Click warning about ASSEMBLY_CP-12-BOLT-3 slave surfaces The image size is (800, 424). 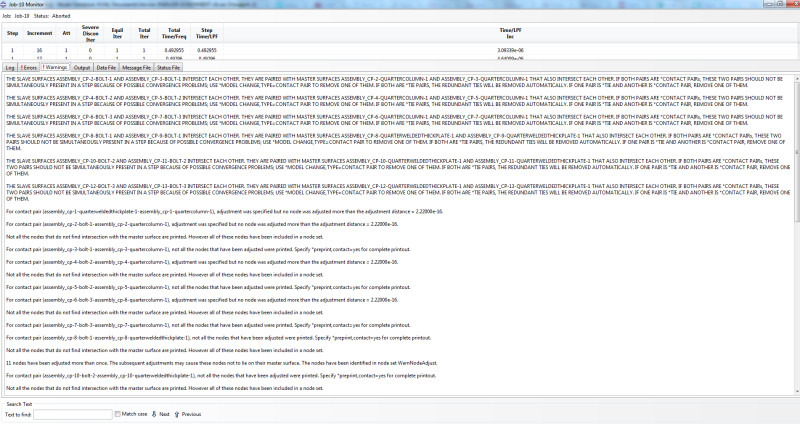(x=398, y=192)
